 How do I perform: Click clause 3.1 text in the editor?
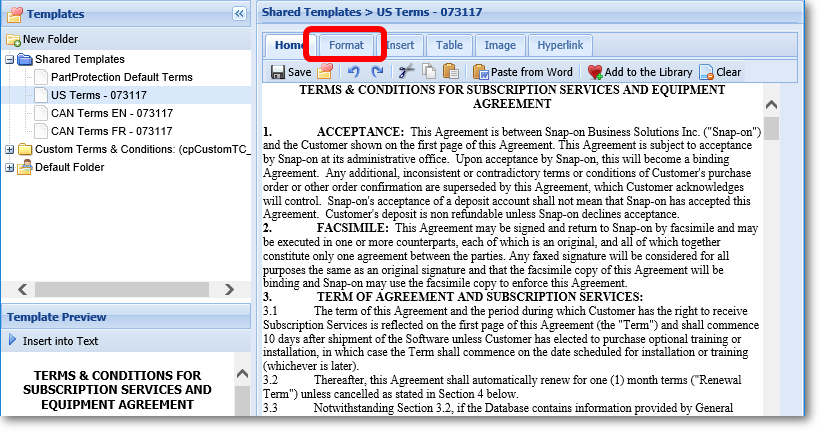point(511,338)
